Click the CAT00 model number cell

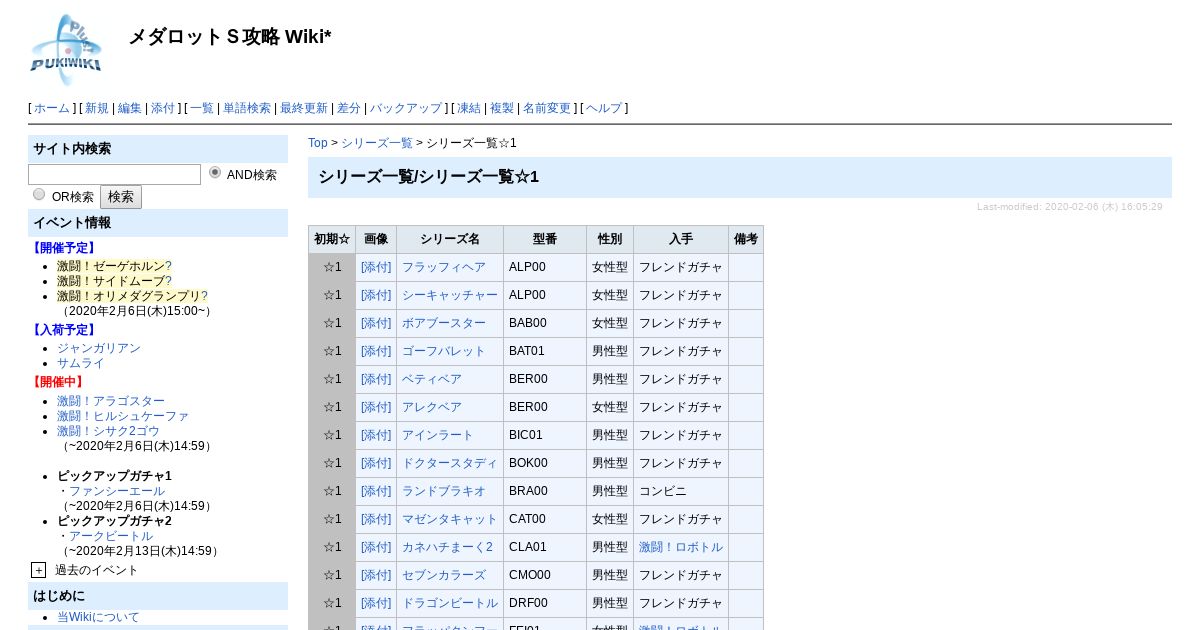pos(545,519)
